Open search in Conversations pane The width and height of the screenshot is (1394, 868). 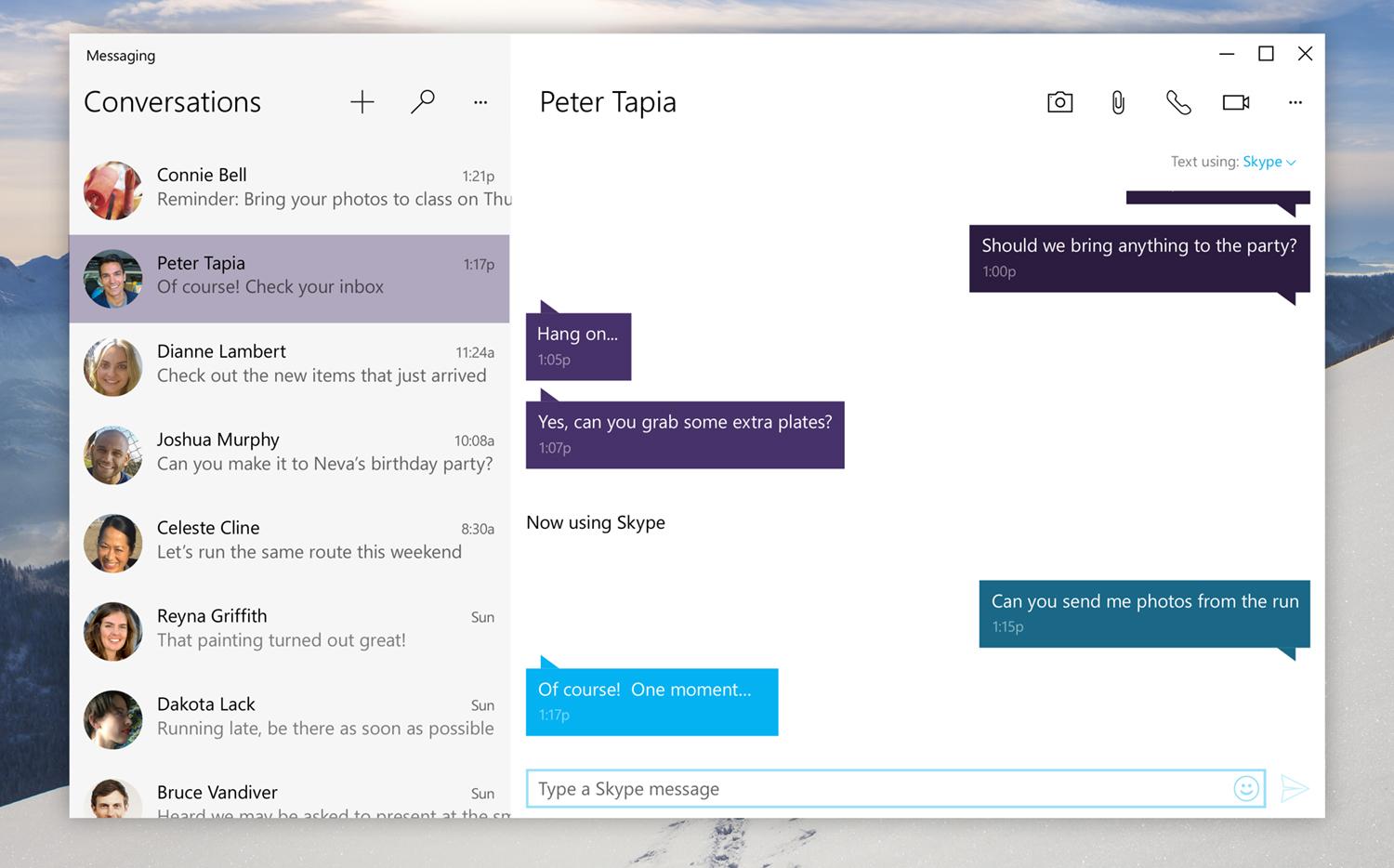423,101
